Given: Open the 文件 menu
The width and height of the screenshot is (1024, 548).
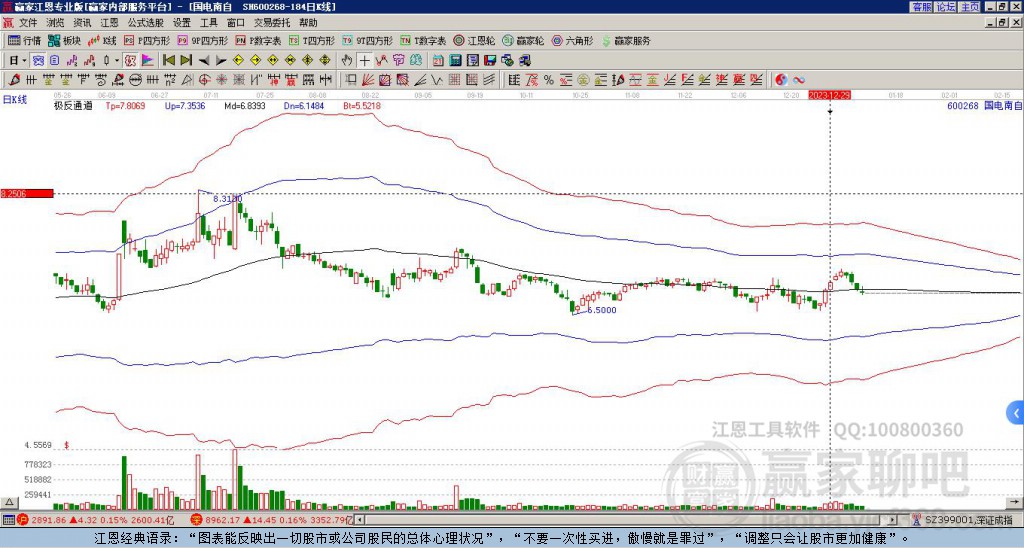Looking at the screenshot, I should tap(28, 23).
